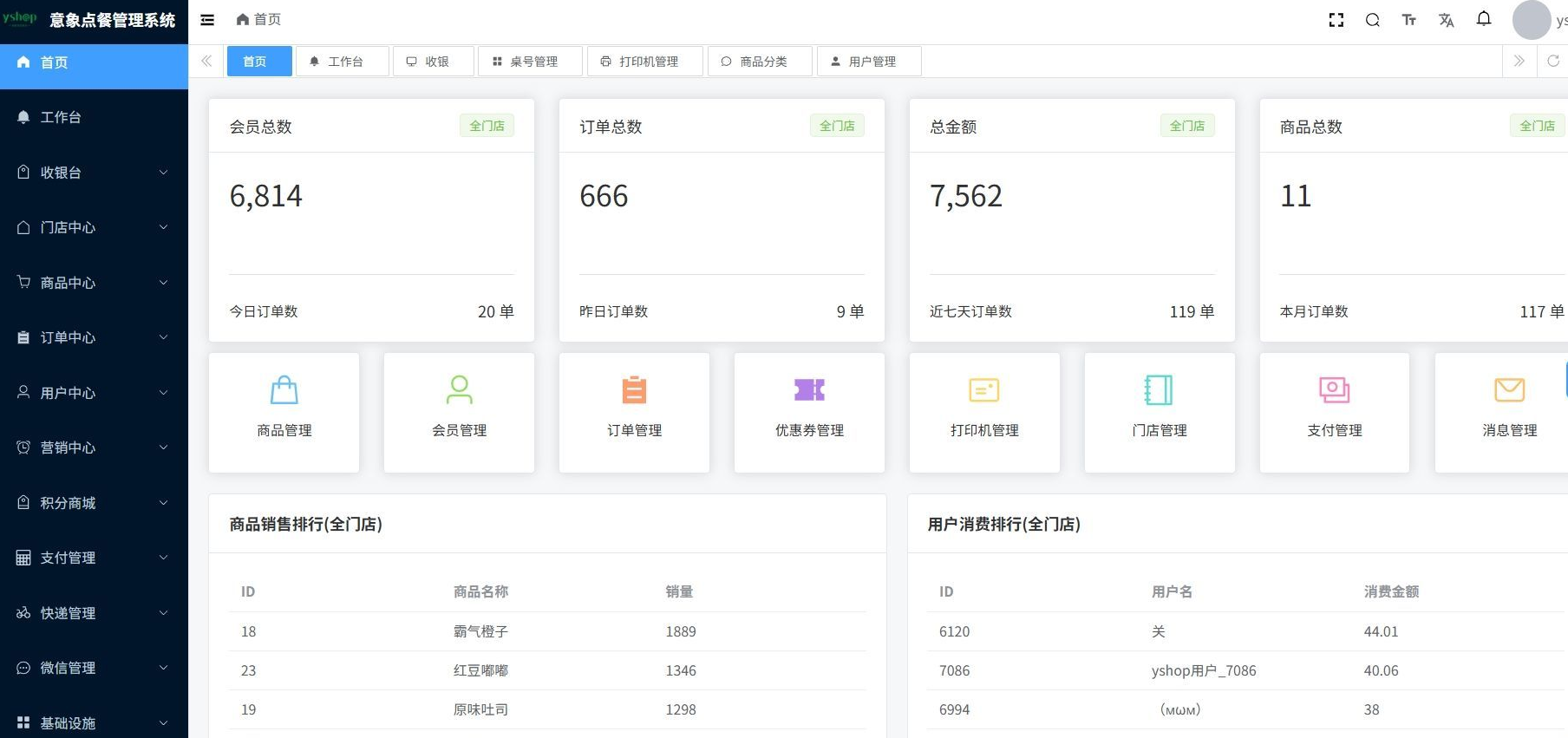Expand 微信管理 sidebar section
This screenshot has width=1568, height=738.
94,668
